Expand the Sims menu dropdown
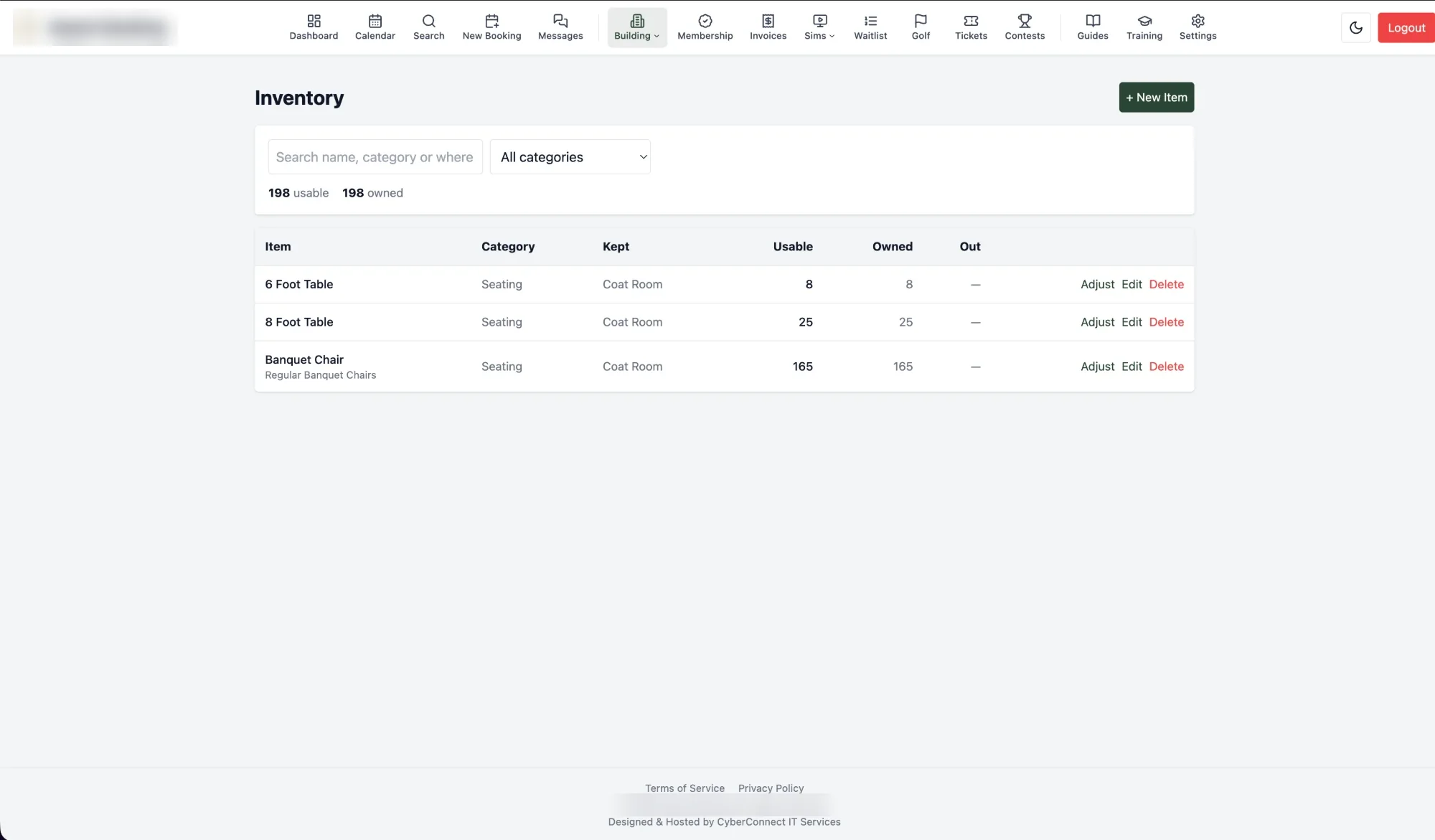 pos(819,27)
